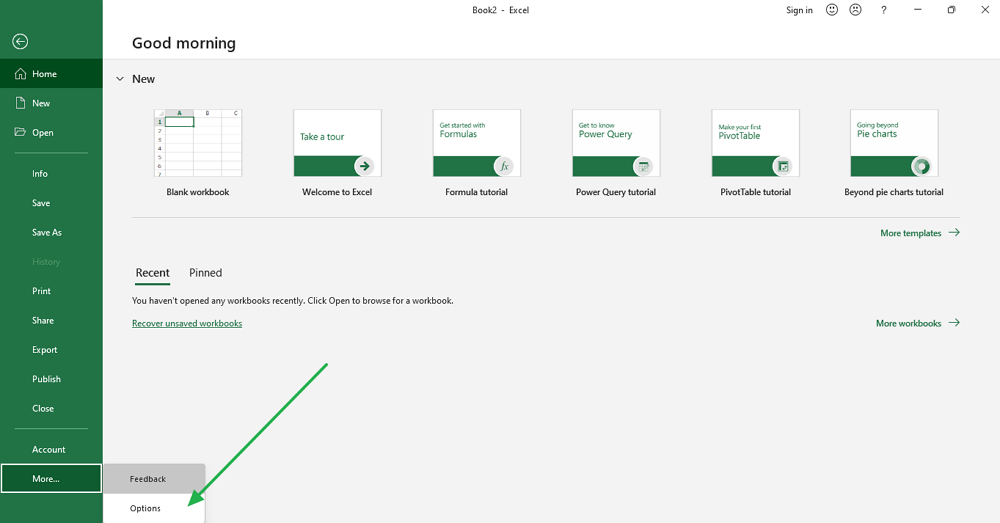The width and height of the screenshot is (1000, 523).
Task: Click Welcome to Excel caption
Action: click(337, 192)
